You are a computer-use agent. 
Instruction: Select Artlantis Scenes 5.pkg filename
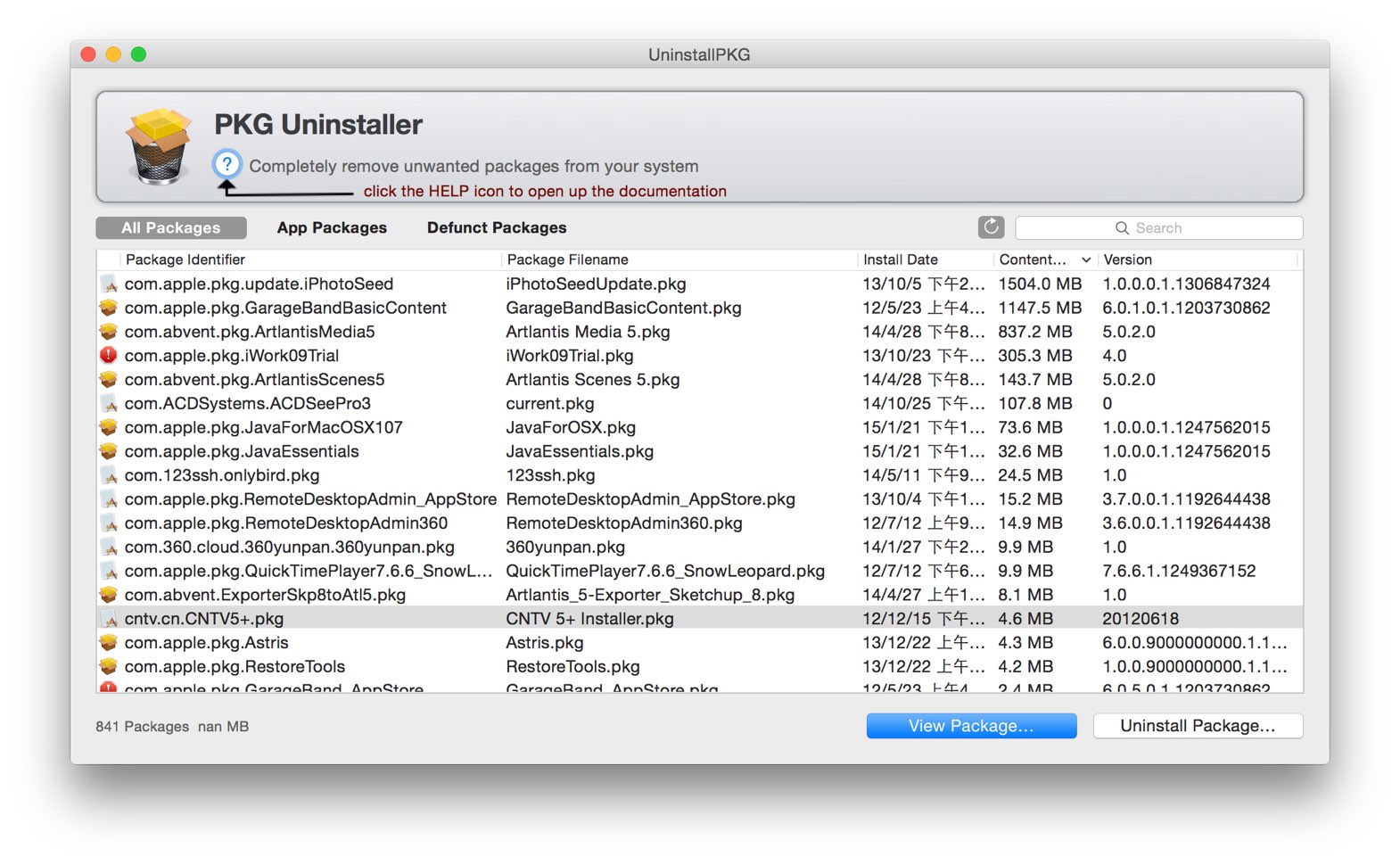(x=592, y=380)
